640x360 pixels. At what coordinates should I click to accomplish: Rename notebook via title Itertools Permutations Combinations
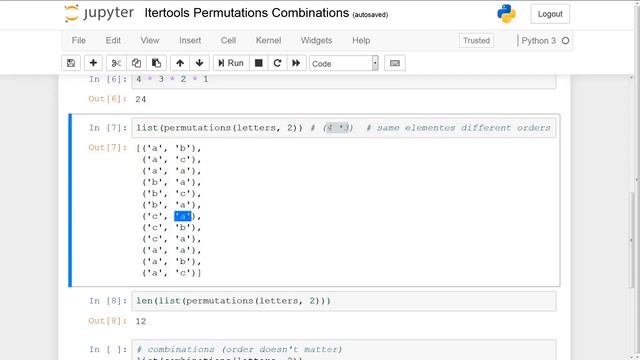tap(247, 13)
